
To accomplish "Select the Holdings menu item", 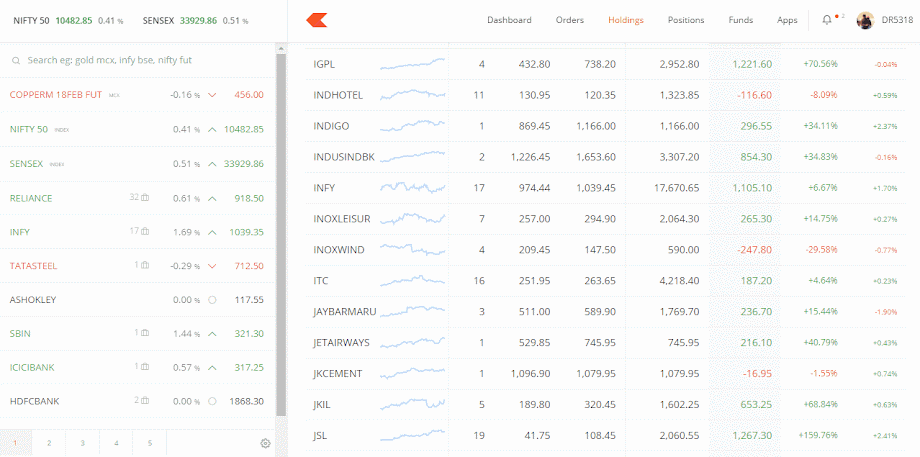I will click(x=625, y=20).
